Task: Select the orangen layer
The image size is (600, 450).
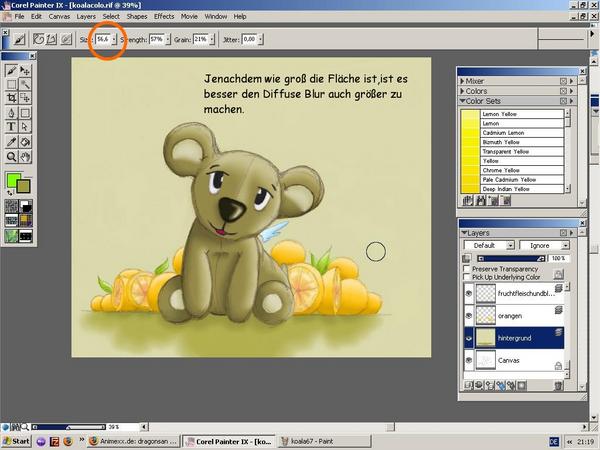Action: point(514,316)
